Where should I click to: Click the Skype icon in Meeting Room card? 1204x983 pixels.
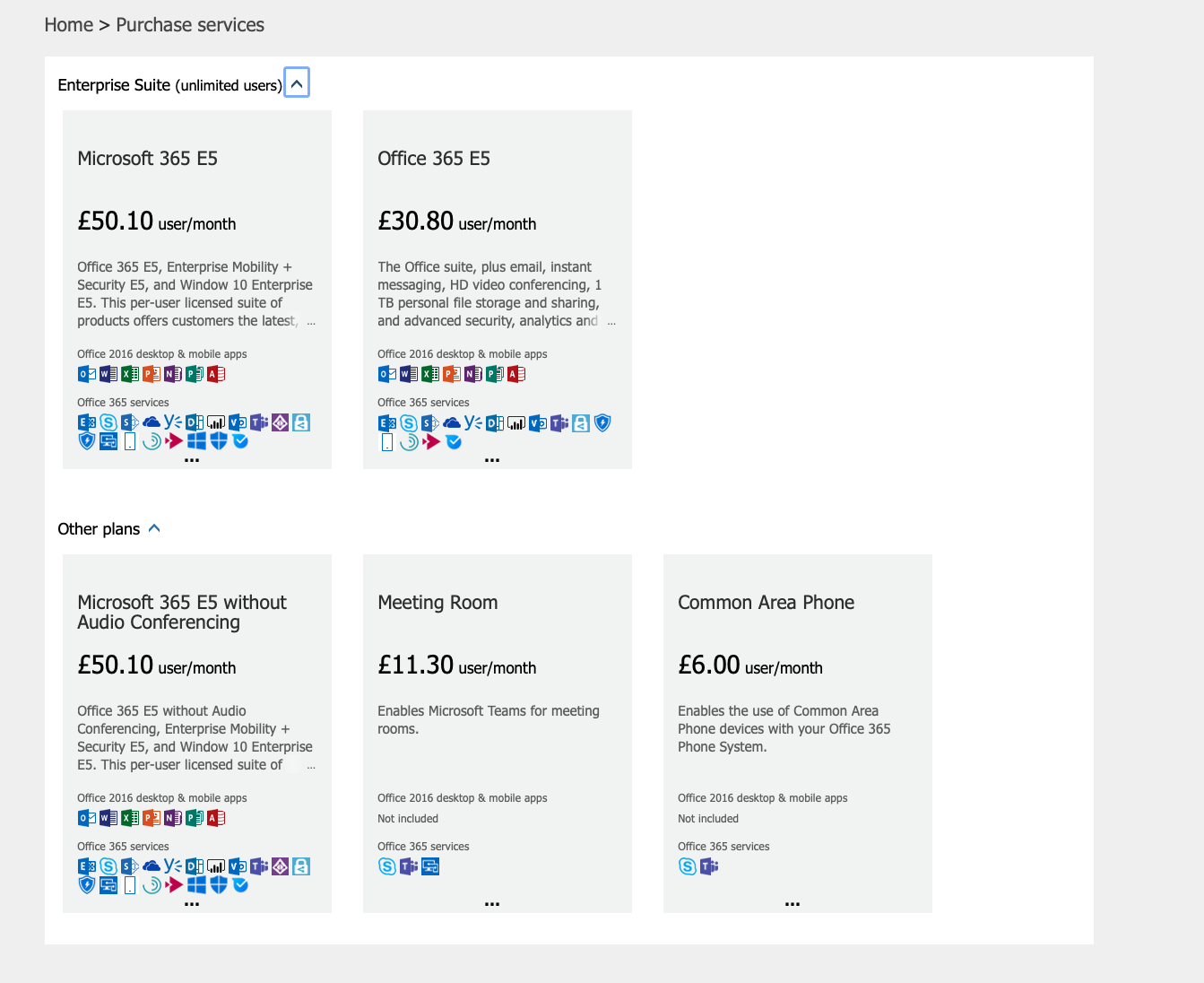tap(387, 866)
